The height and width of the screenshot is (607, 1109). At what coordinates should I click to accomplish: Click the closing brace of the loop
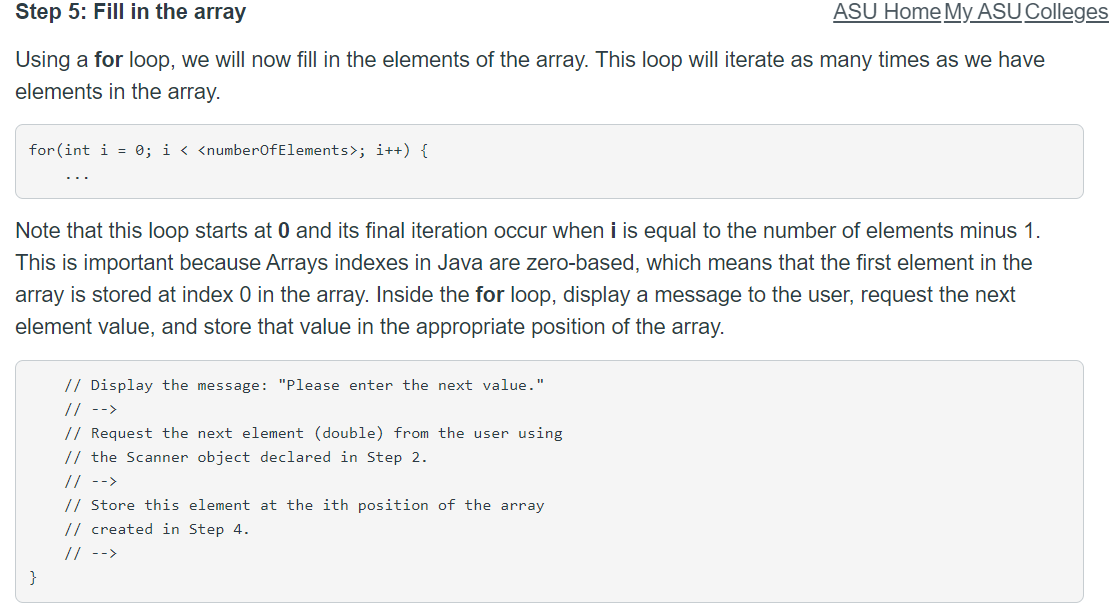click(x=32, y=576)
